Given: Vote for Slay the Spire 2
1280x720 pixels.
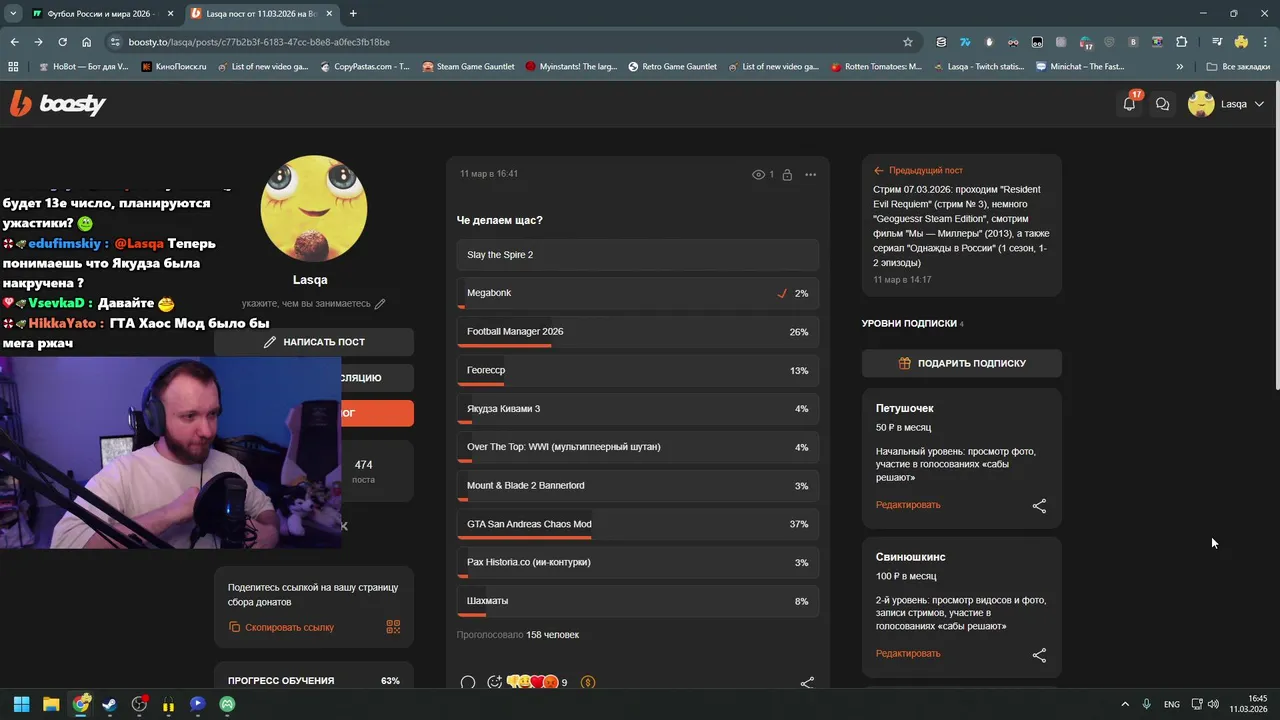Looking at the screenshot, I should point(638,255).
